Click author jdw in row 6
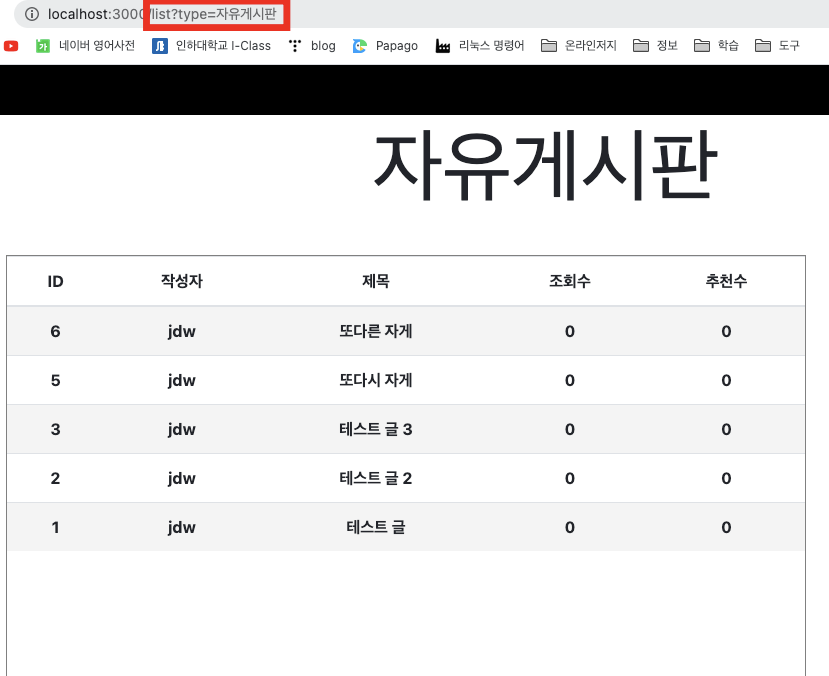 point(182,331)
